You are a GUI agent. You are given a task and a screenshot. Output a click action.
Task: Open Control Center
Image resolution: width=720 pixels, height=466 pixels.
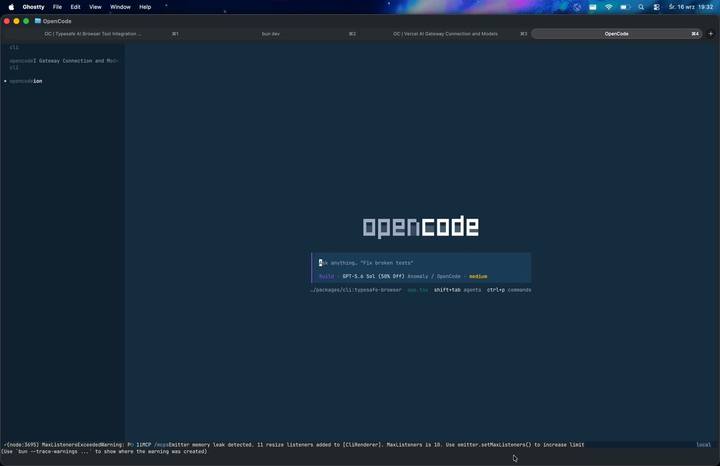pos(657,7)
